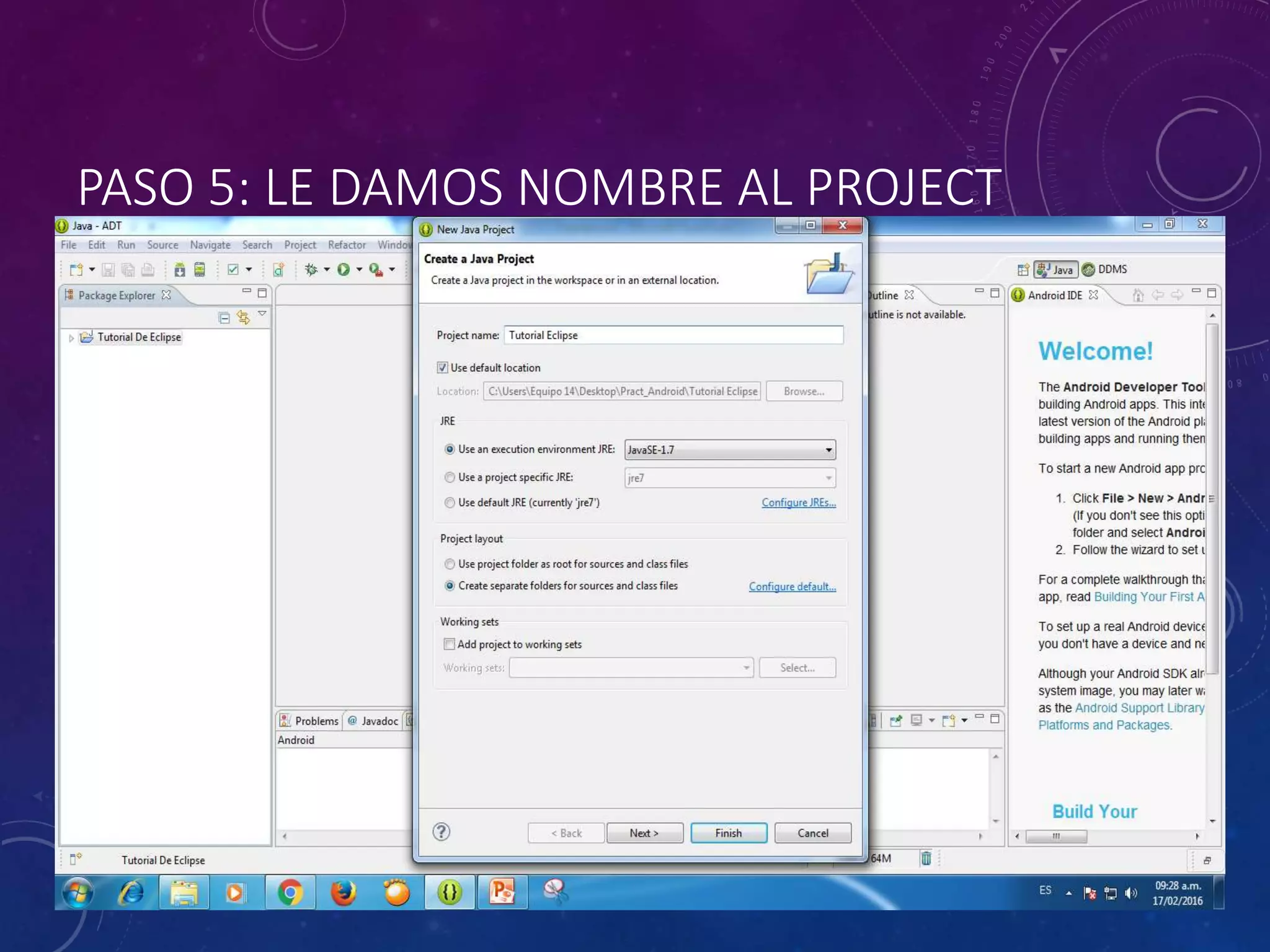The width and height of the screenshot is (1270, 952).
Task: Click Collapse All in Package Explorer
Action: pos(224,318)
